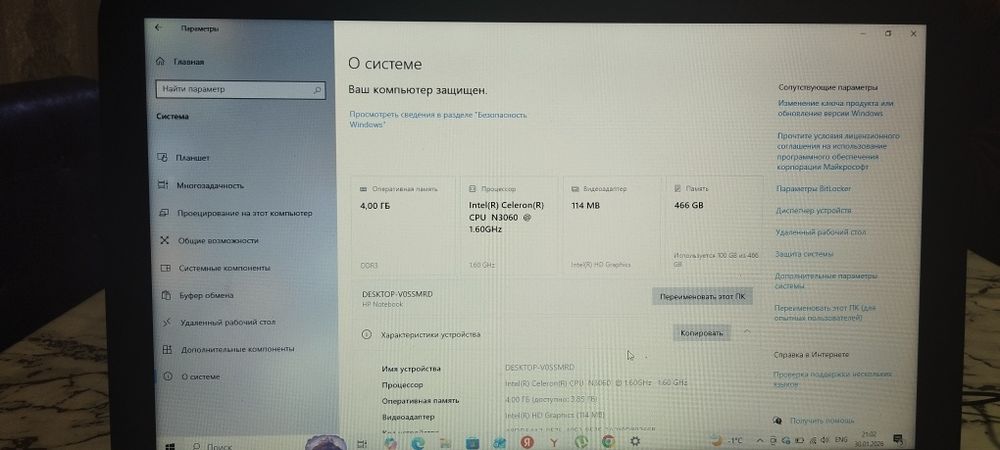Open Защита системы link
The image size is (1000, 450).
tap(804, 254)
